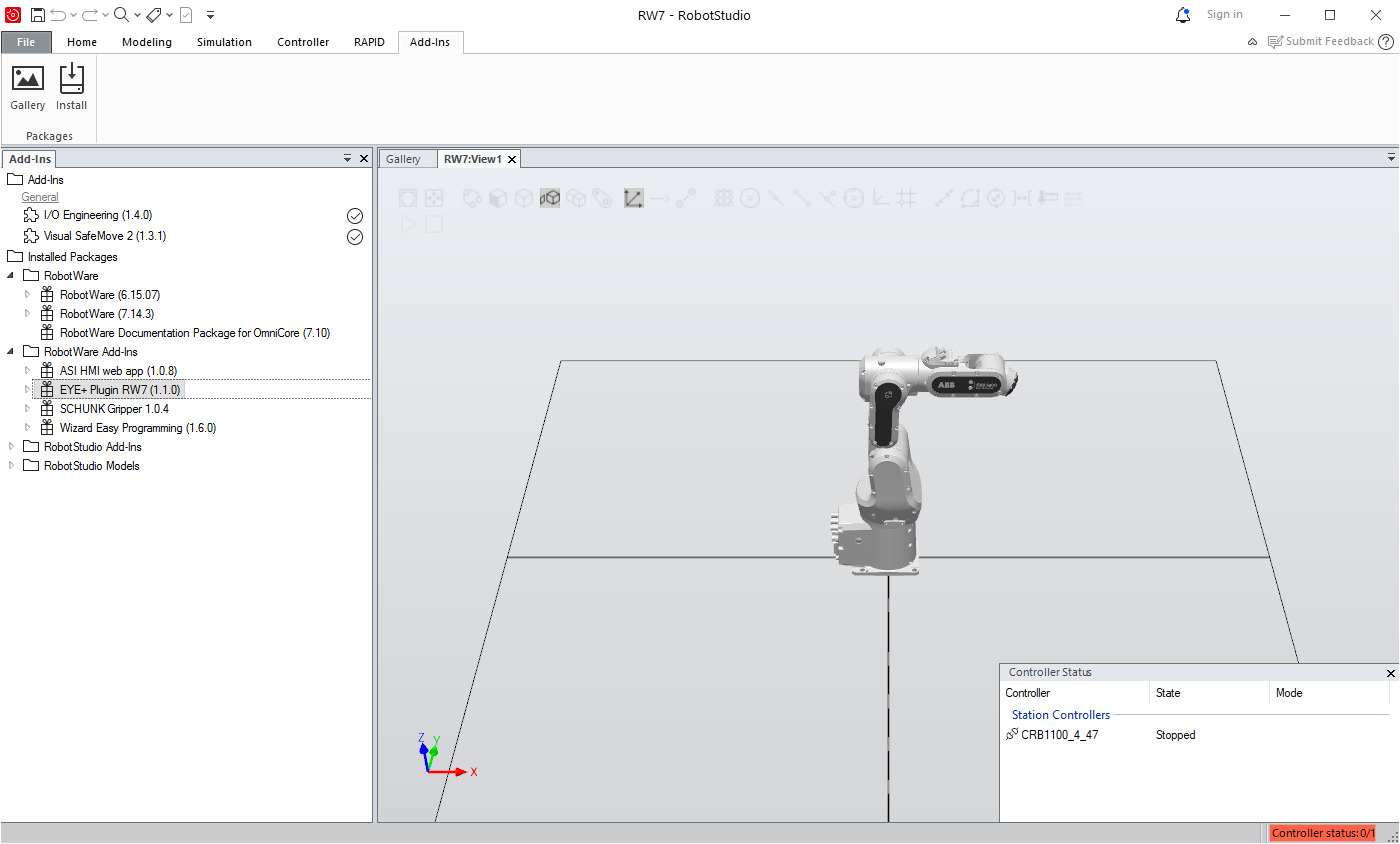Viewport: 1400px width, 844px height.
Task: Click the RobotStudio logo icon
Action: click(13, 15)
